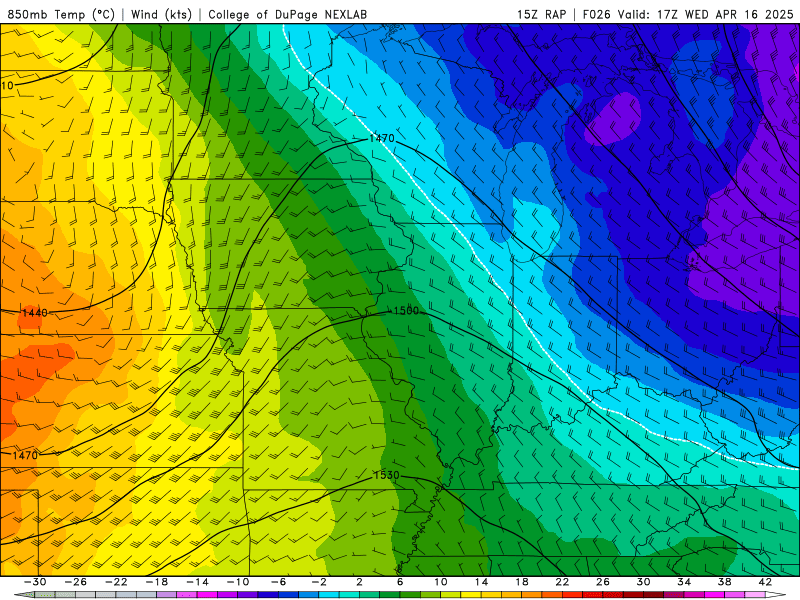
Task: Click the 30 colorbar scale value
Action: pyautogui.click(x=643, y=582)
